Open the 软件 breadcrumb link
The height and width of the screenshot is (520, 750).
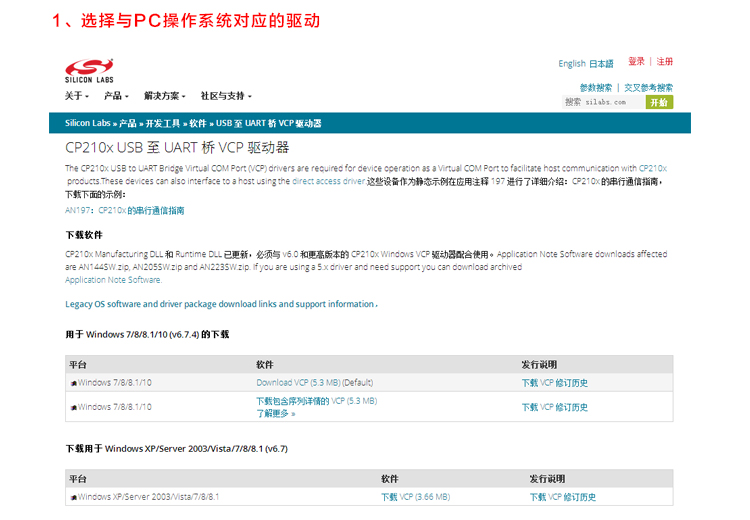[x=198, y=123]
